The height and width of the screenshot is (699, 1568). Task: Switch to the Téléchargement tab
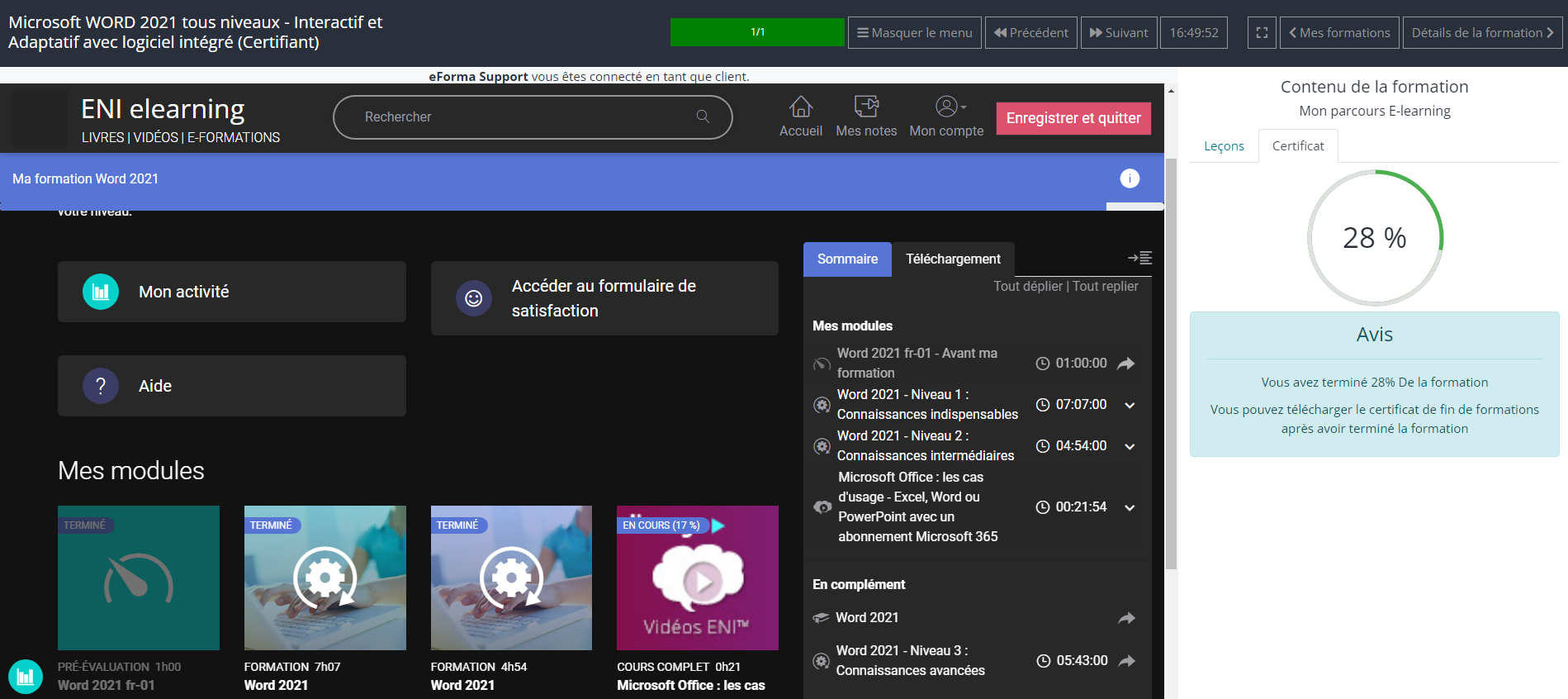(953, 259)
